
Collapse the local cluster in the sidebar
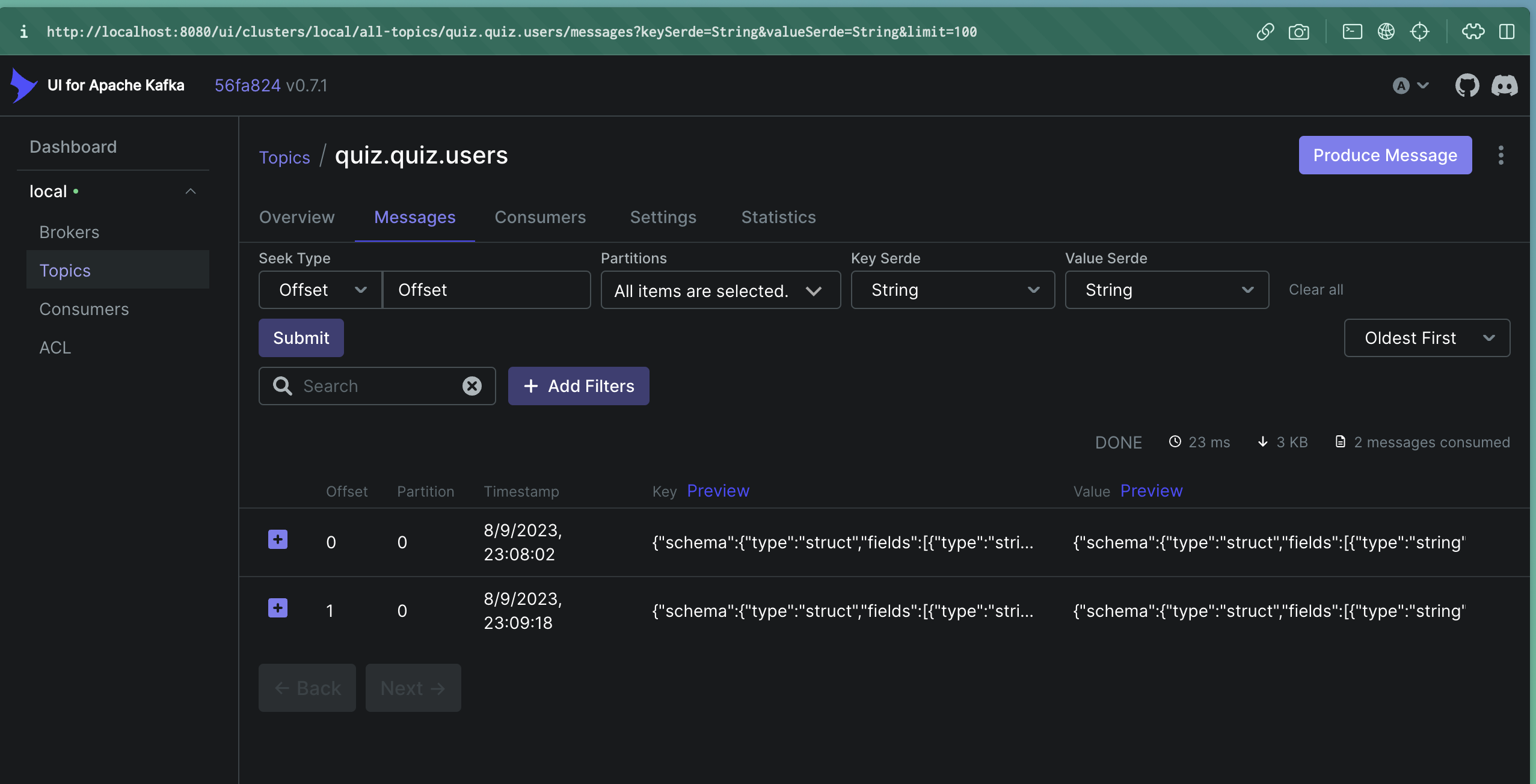[191, 191]
